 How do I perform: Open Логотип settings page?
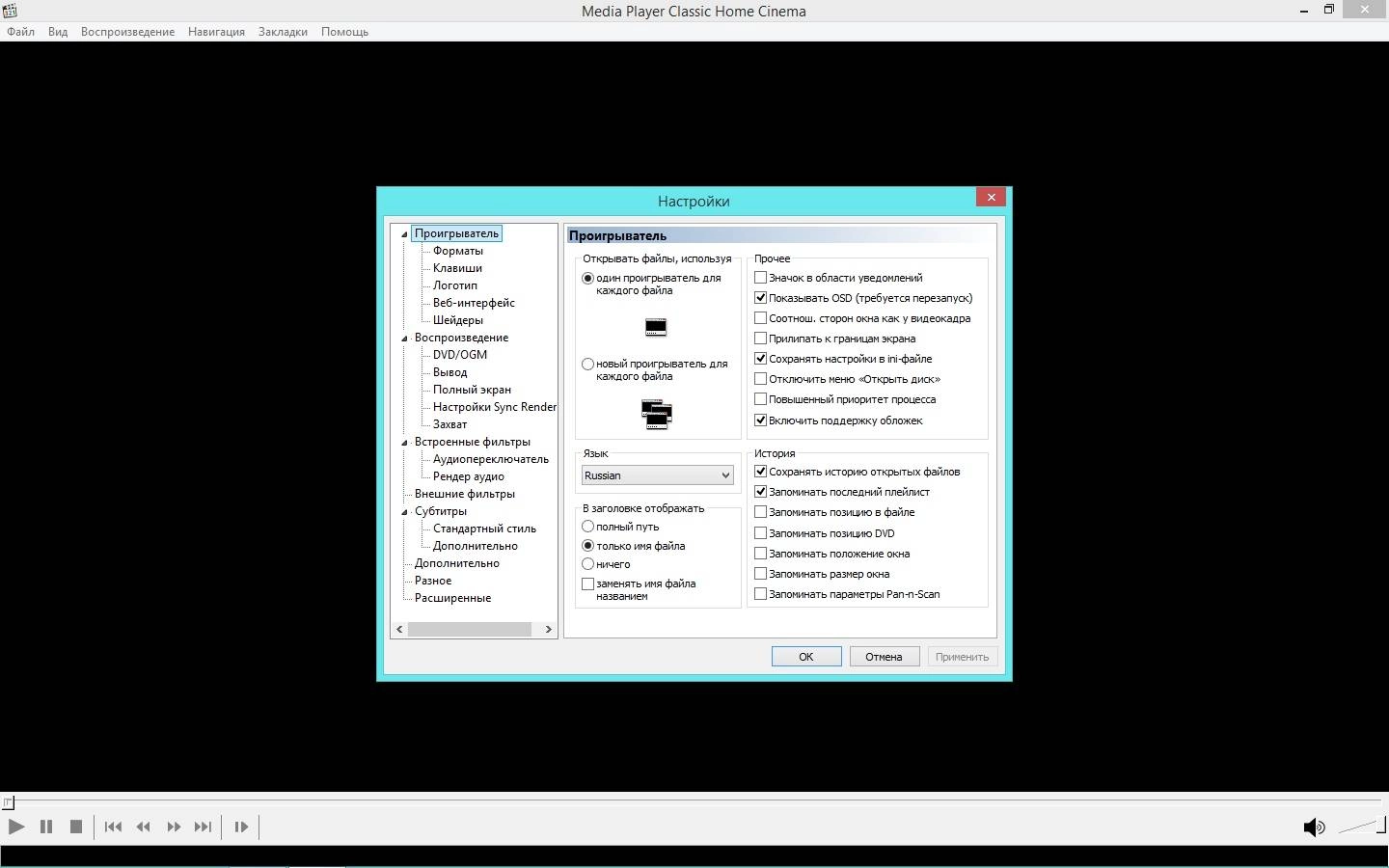[x=455, y=285]
